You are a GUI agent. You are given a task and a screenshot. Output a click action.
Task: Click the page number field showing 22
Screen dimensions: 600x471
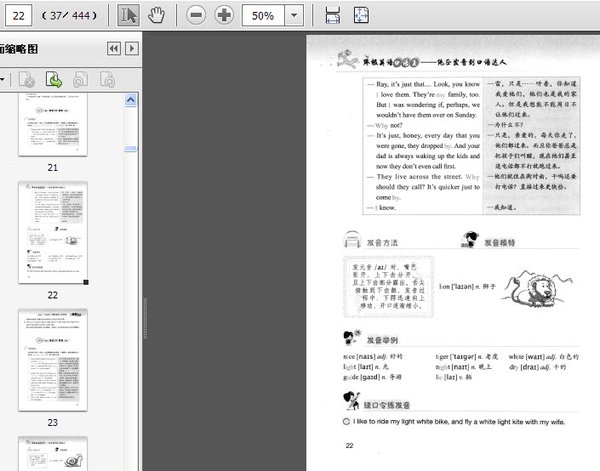point(18,16)
